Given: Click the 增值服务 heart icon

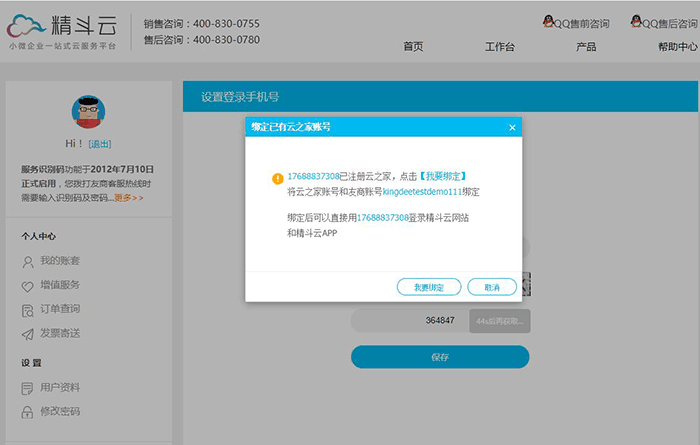Looking at the screenshot, I should tap(28, 286).
